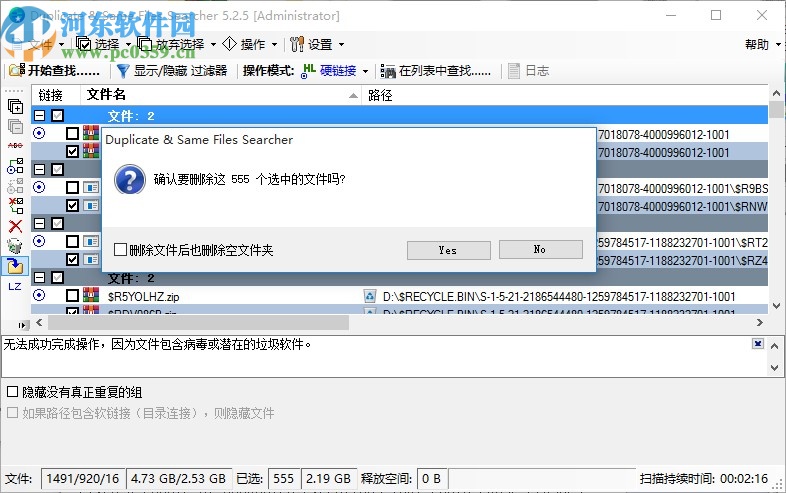Viewport: 786px width, 493px height.
Task: Check the file row ending \$R9BS
Action: pos(73,188)
